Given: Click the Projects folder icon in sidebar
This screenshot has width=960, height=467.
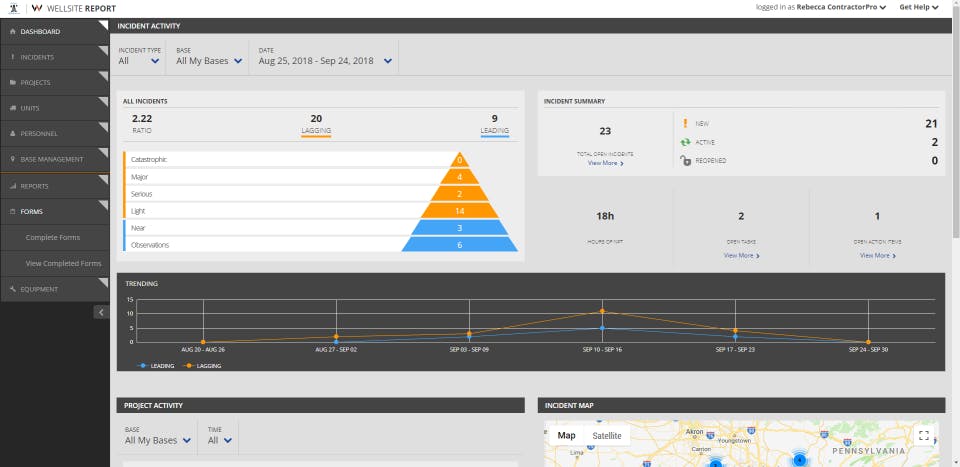Looking at the screenshot, I should [13, 83].
